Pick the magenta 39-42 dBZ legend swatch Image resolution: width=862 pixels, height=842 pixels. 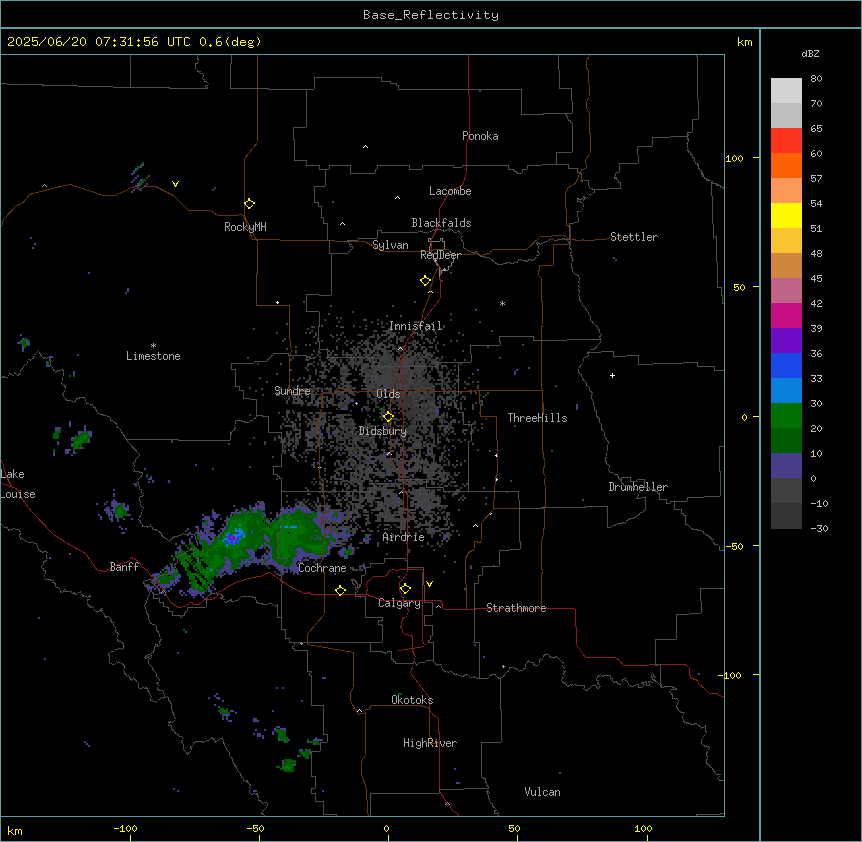click(x=786, y=315)
